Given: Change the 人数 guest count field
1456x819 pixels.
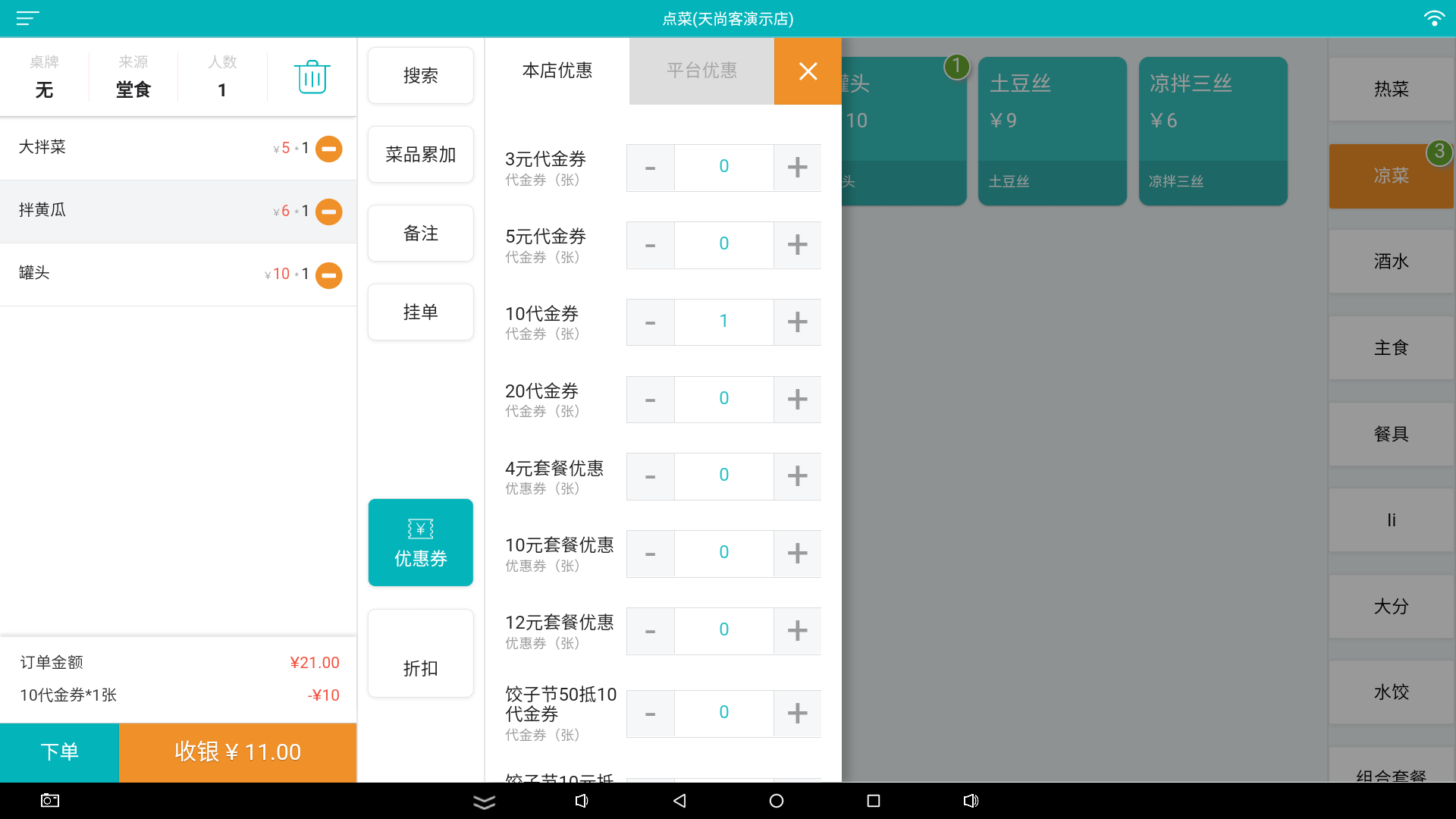Looking at the screenshot, I should pos(222,77).
